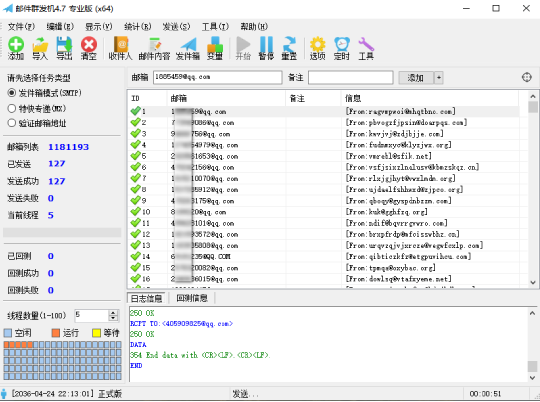Switch to the 回测信息 tab
540x402 pixels.
click(192, 298)
